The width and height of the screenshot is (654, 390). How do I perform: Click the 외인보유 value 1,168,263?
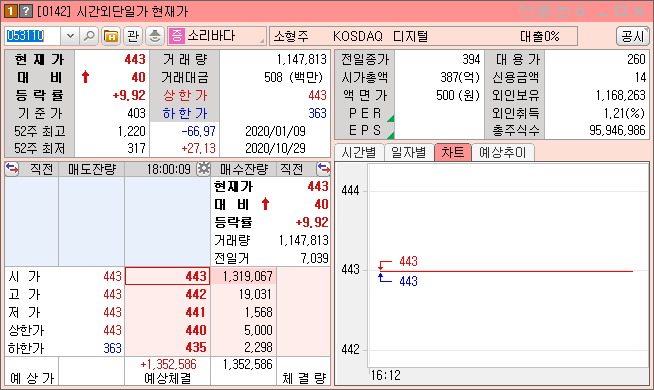621,95
